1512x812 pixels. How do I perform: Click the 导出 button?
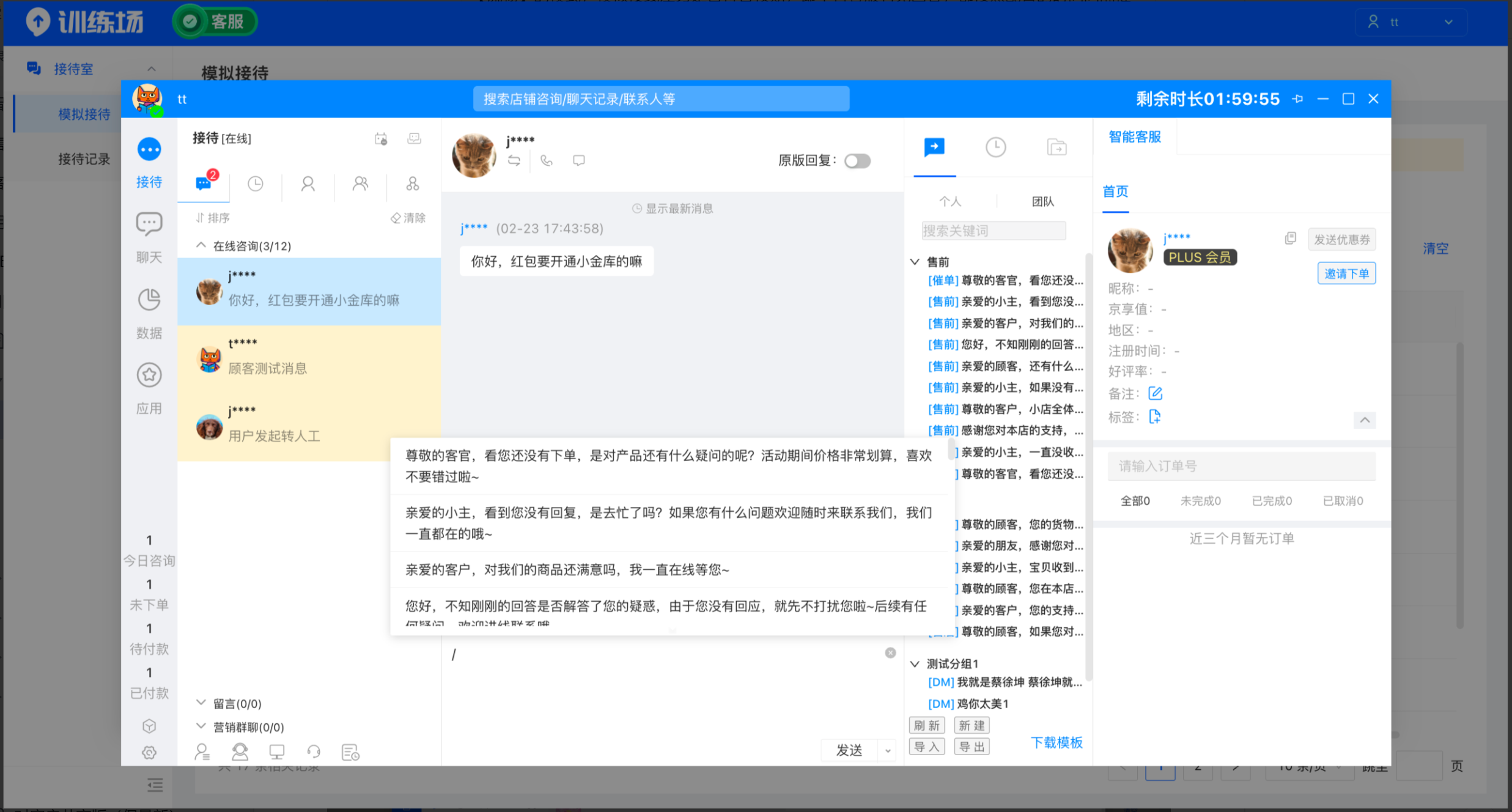[x=972, y=747]
